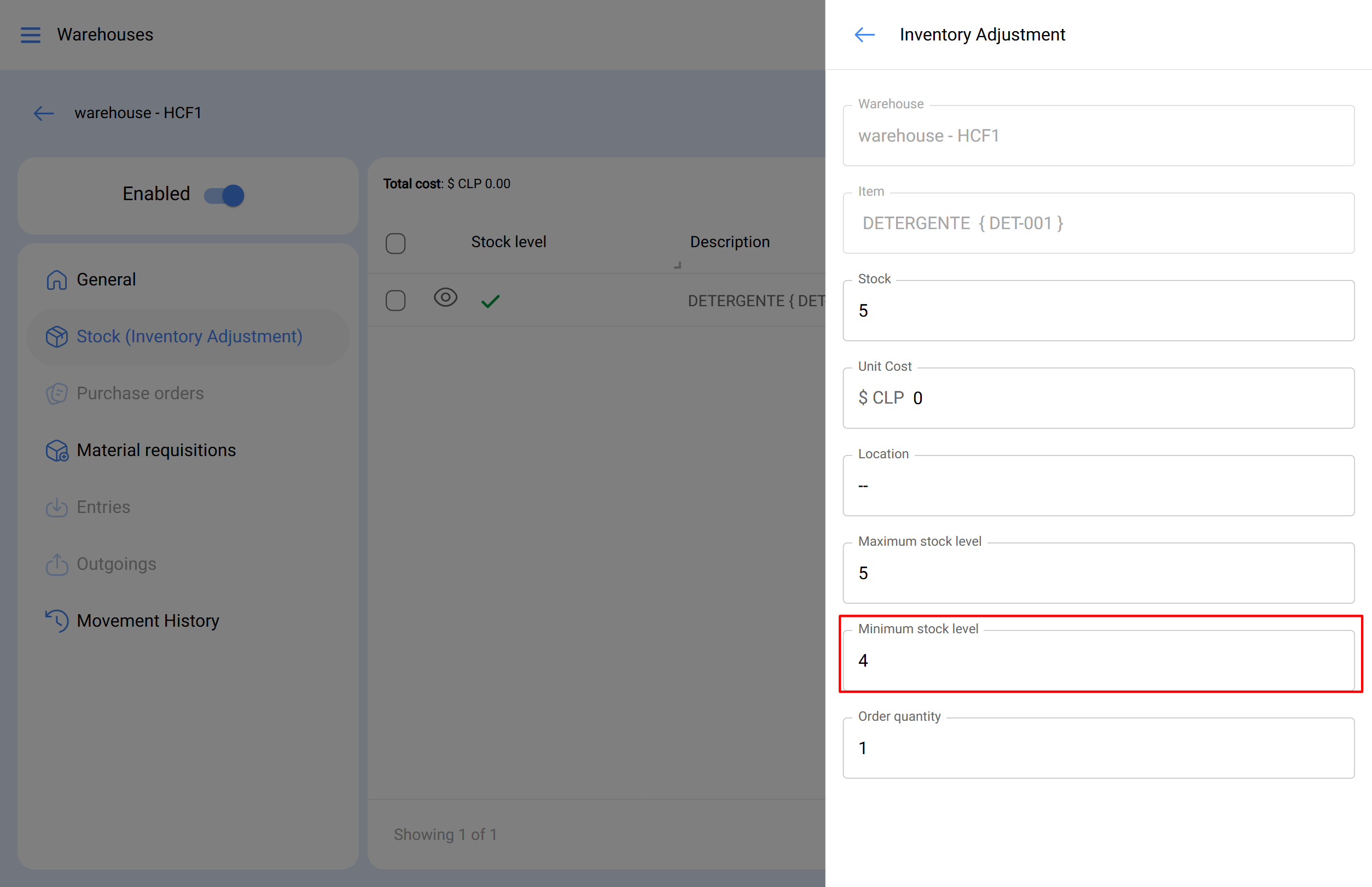Click back arrow next to warehouse - HCF1
Viewport: 1372px width, 887px height.
point(44,113)
